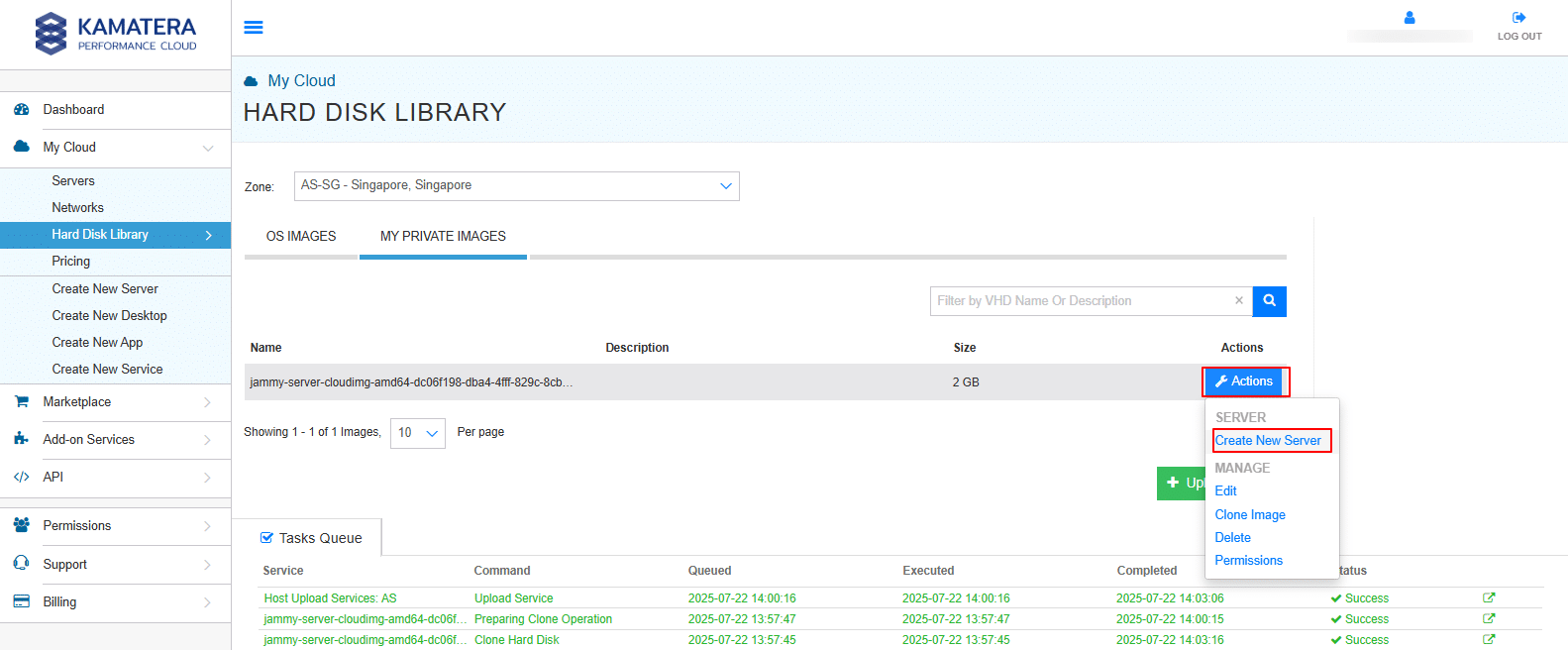The width and height of the screenshot is (1568, 650).
Task: Open Create New Desktop sidebar link
Action: [x=109, y=316]
